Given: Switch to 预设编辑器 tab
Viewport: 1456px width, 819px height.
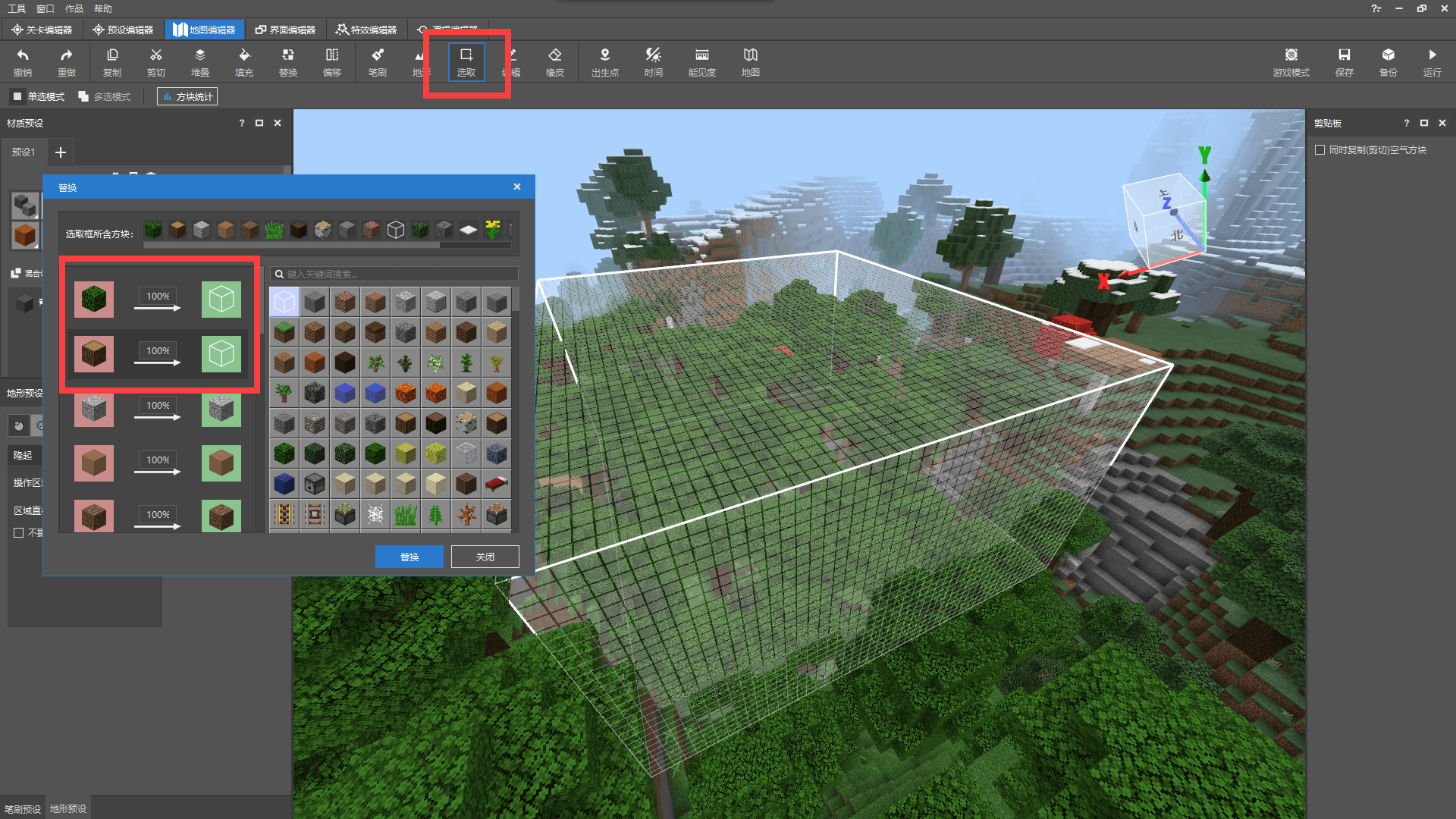Looking at the screenshot, I should pos(123,30).
